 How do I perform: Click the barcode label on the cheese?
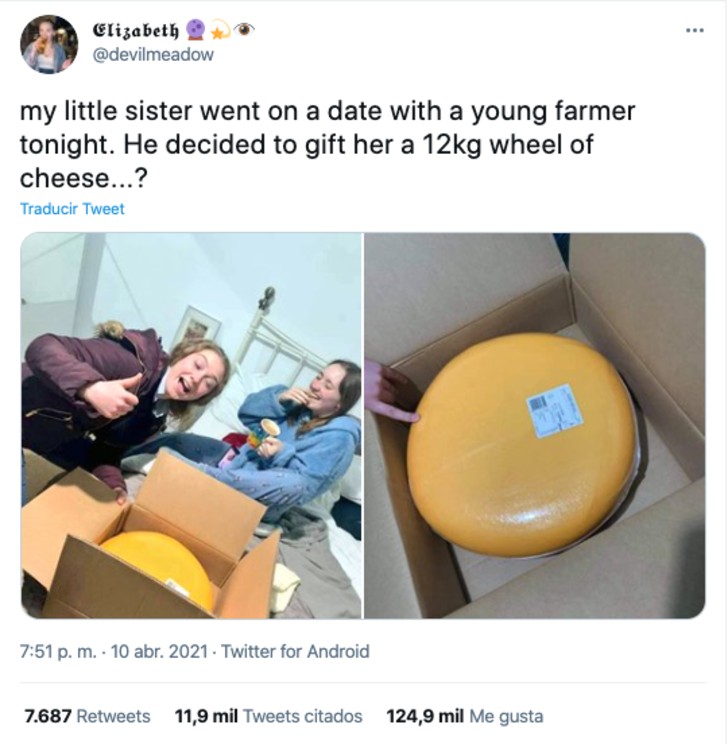(554, 411)
